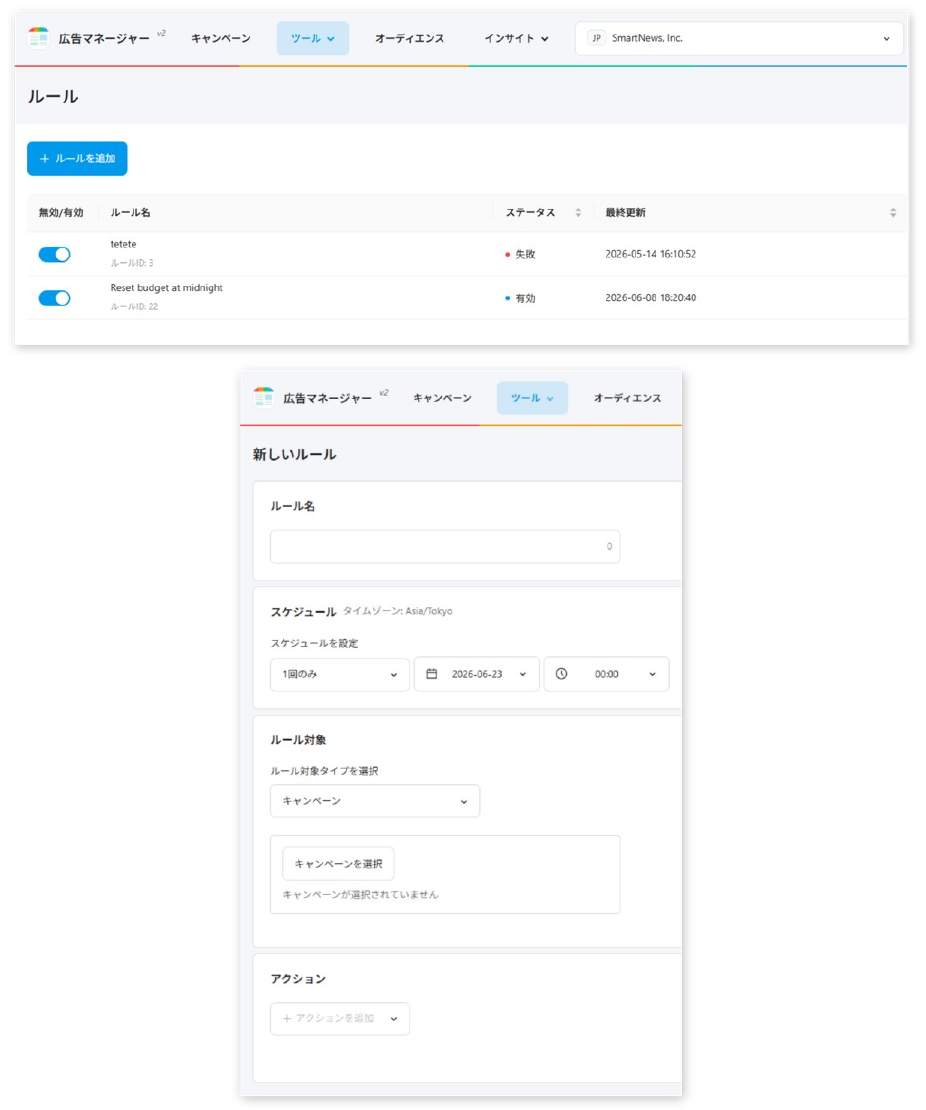Click the JP account badge icon
Viewport: 926px width, 1110px height.
tap(596, 38)
